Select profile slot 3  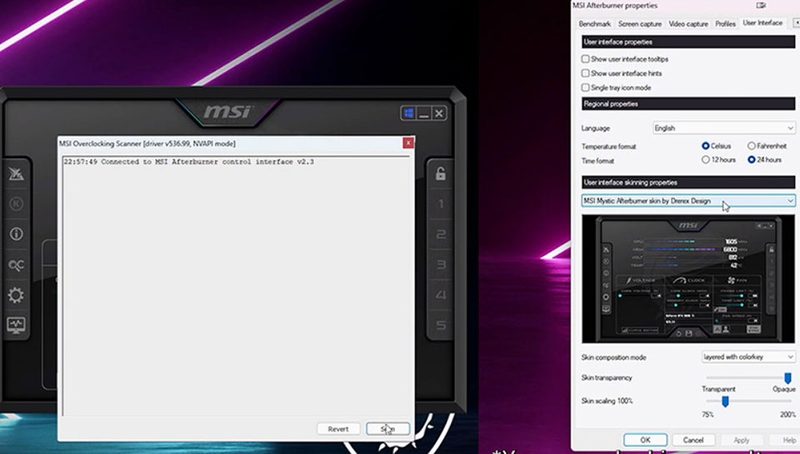[440, 264]
